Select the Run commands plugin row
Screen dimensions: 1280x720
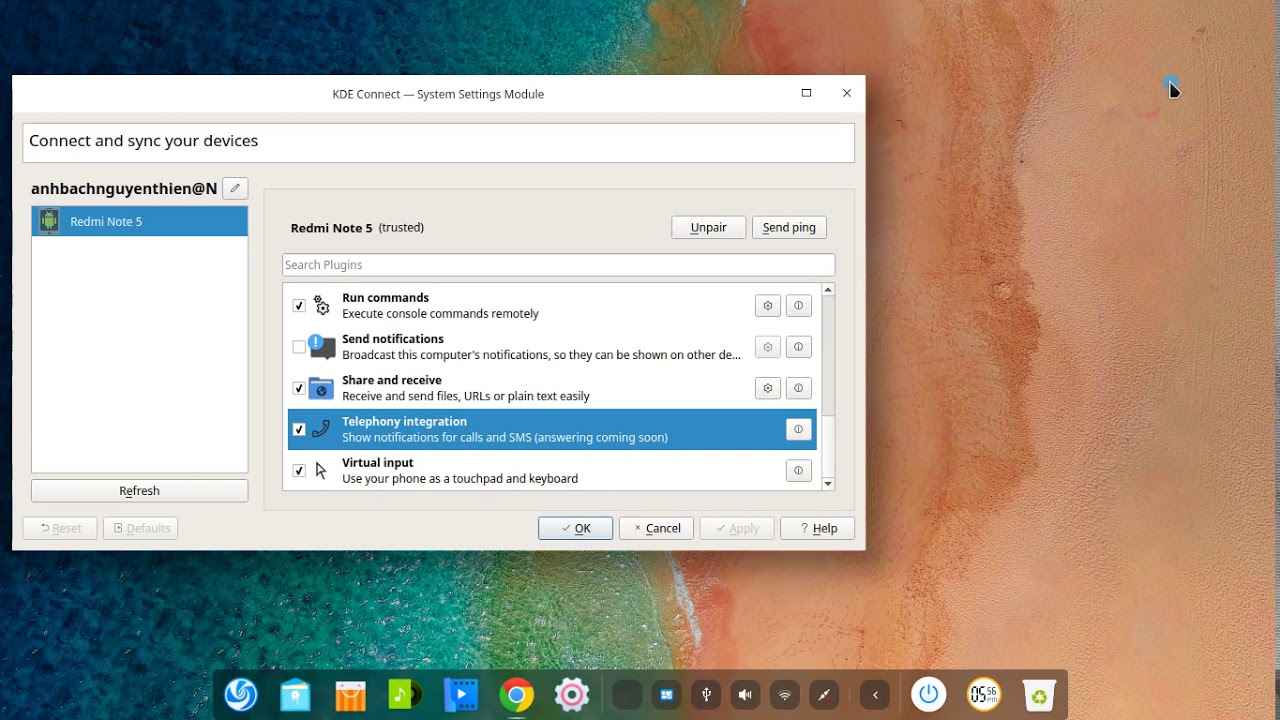pos(552,306)
